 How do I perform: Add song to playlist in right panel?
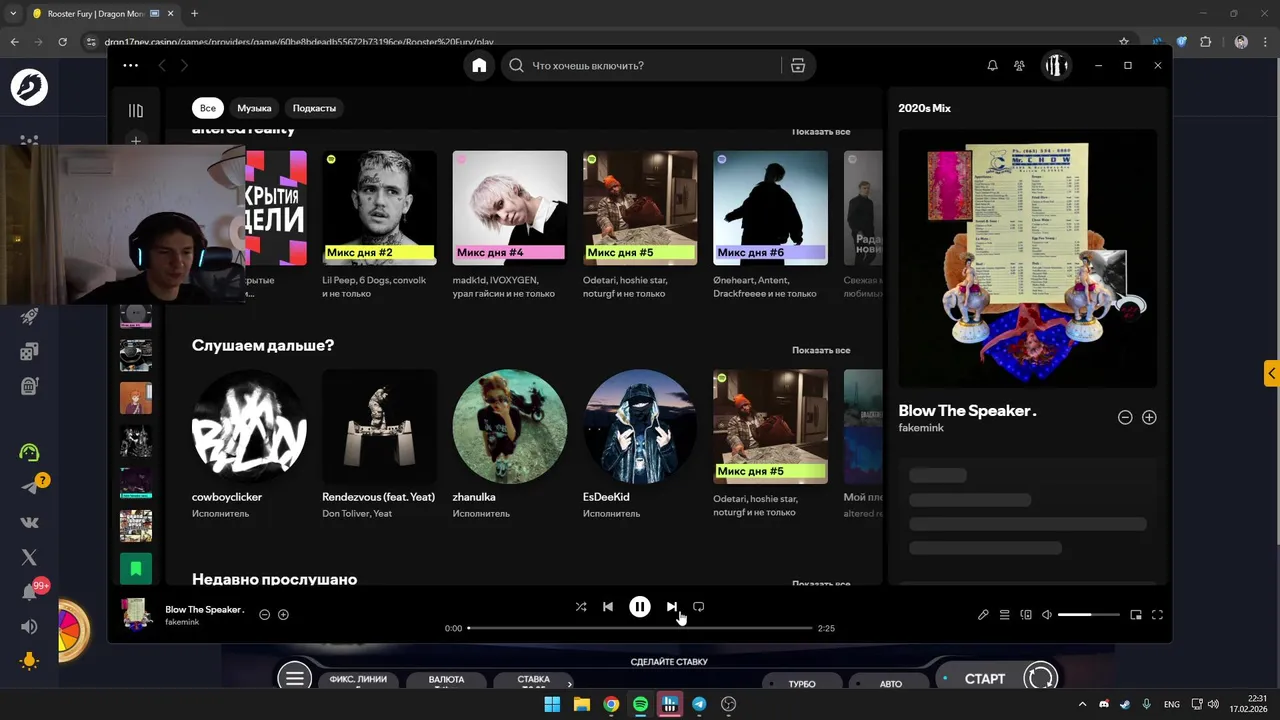pos(1149,417)
